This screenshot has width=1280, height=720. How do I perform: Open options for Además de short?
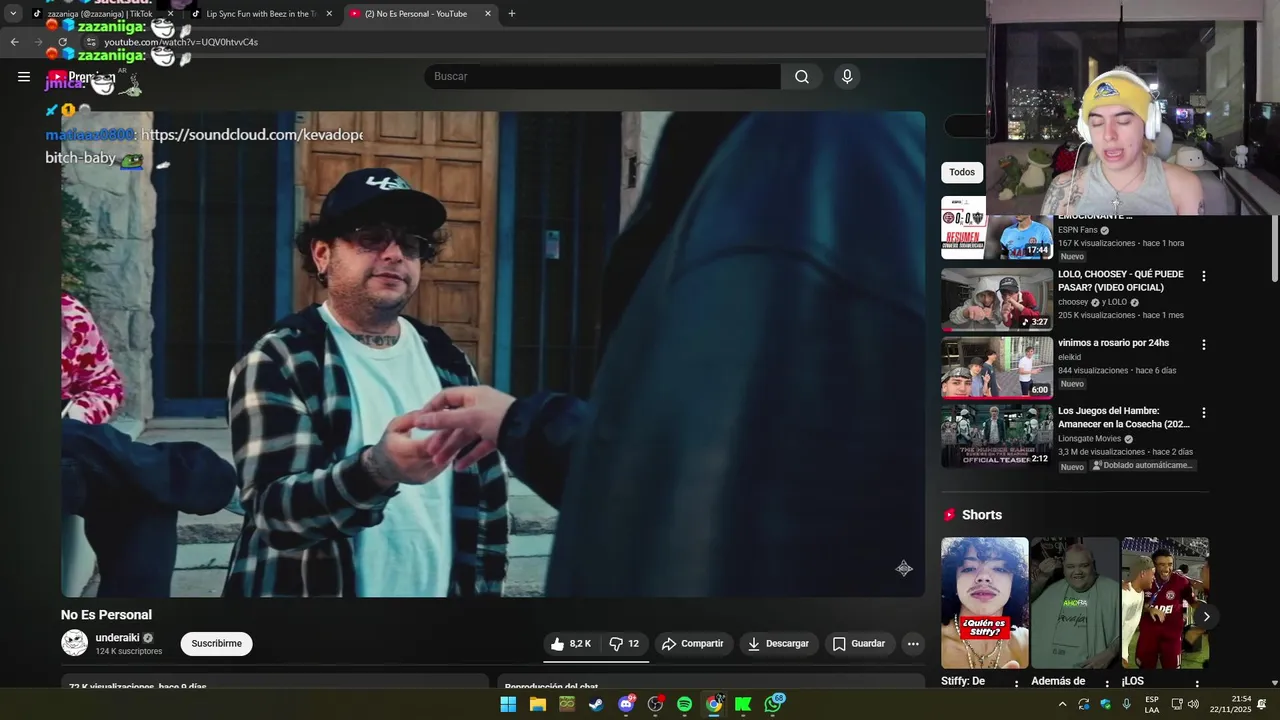[x=1107, y=684]
